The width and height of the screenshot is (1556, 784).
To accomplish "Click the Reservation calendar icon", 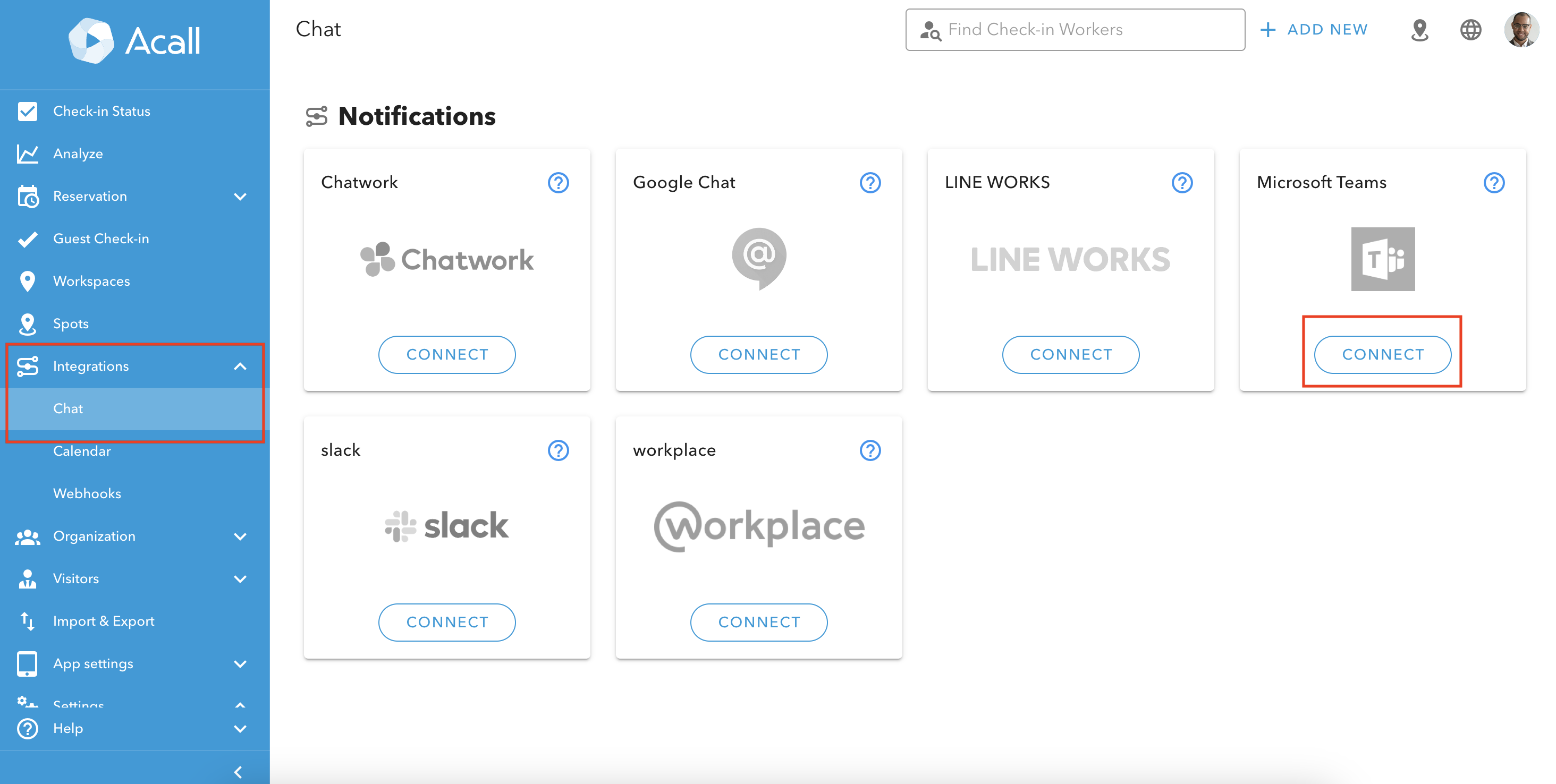I will 27,196.
